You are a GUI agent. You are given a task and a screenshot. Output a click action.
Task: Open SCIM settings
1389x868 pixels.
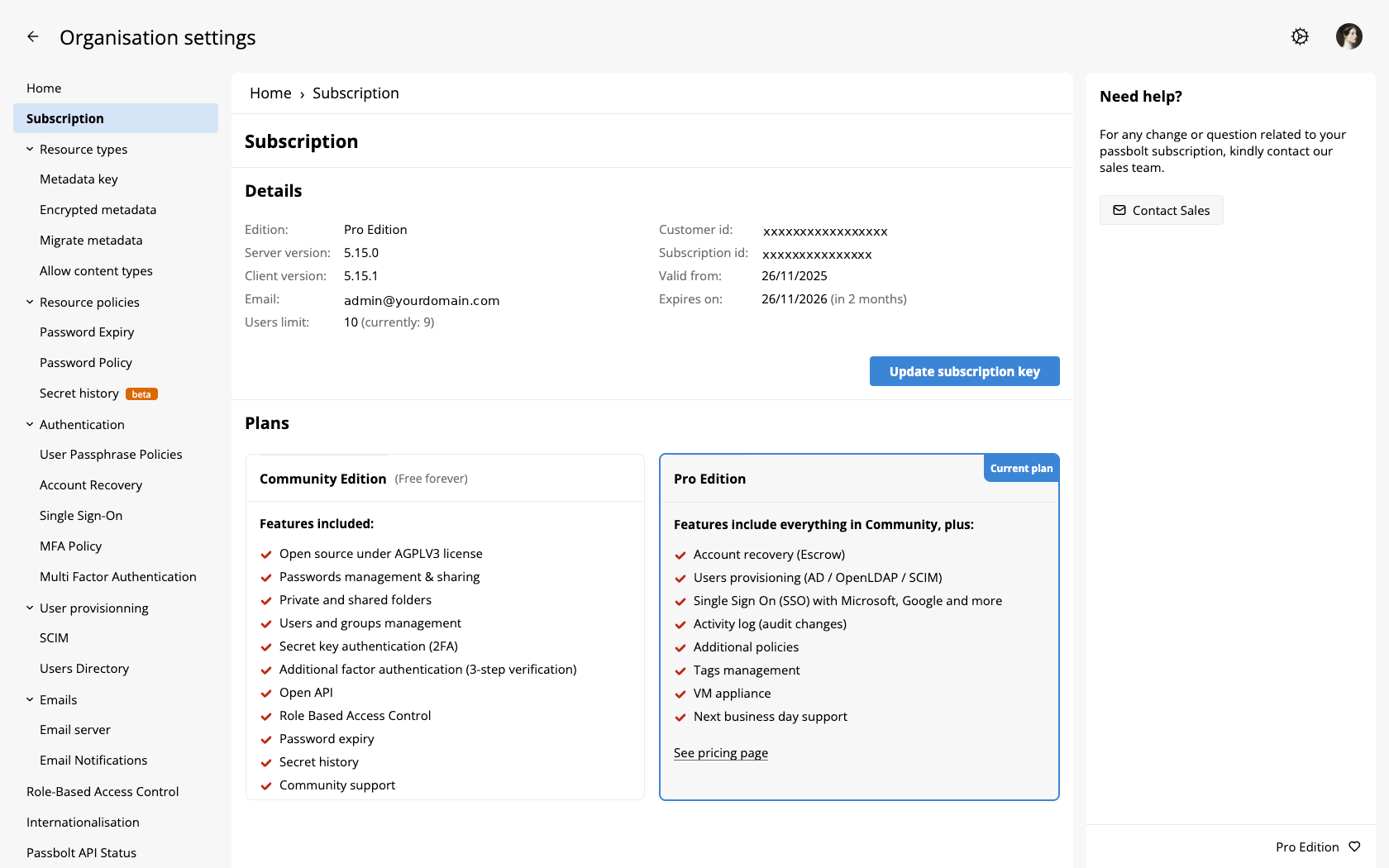click(x=54, y=638)
